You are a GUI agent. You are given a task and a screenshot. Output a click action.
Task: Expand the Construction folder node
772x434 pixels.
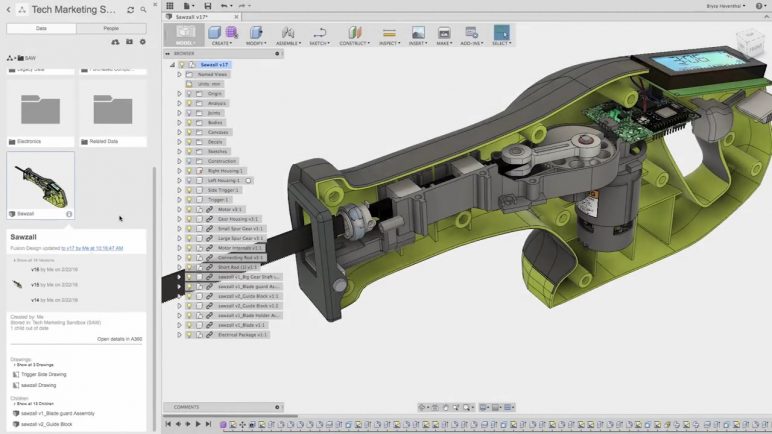[x=179, y=161]
